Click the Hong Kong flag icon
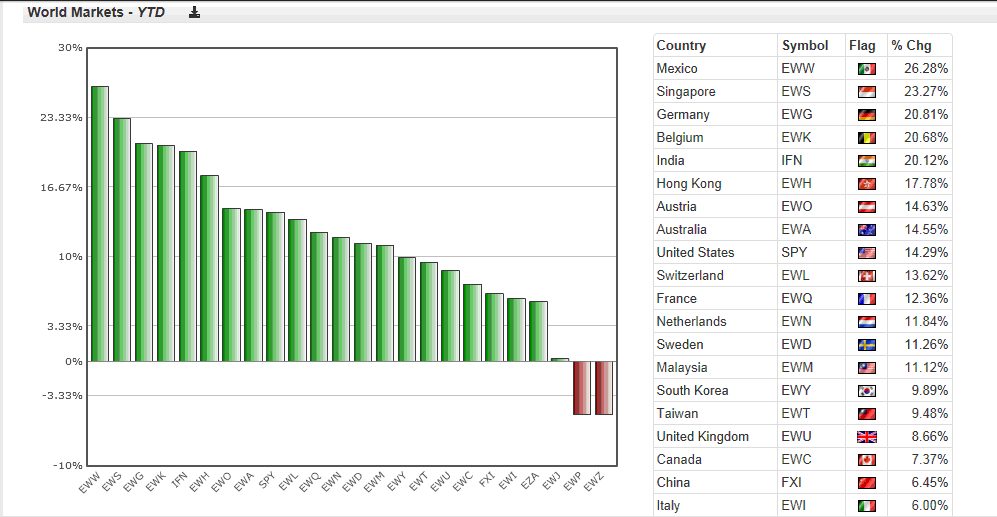Viewport: 997px width, 517px height. (x=867, y=184)
